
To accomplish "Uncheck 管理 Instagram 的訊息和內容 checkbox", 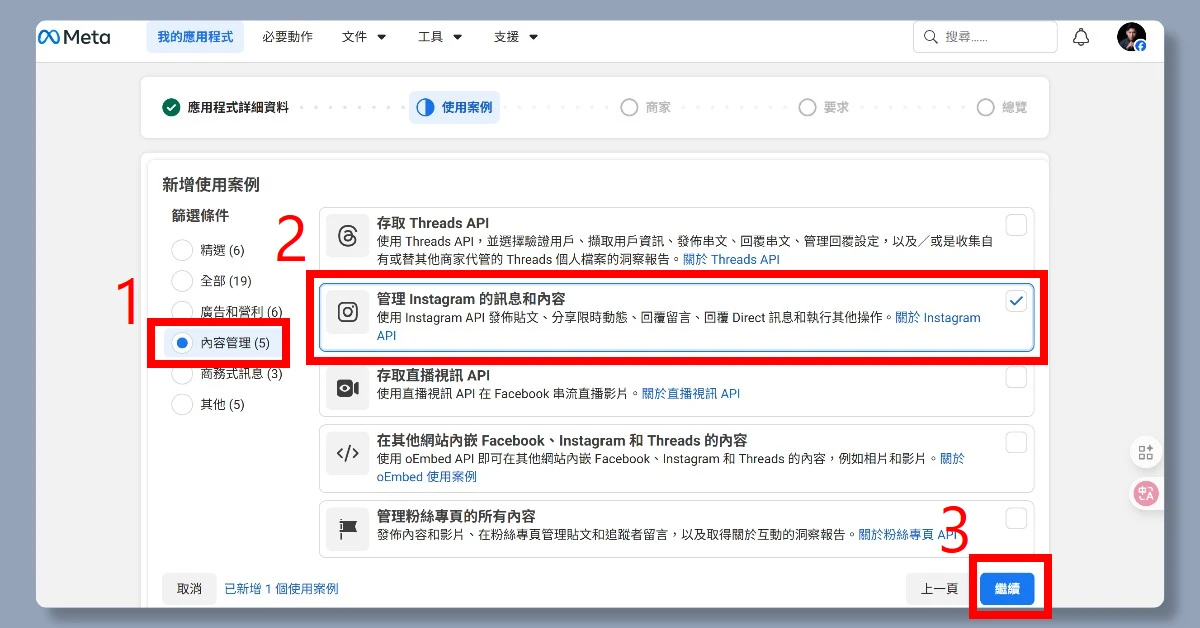I will click(x=1016, y=301).
